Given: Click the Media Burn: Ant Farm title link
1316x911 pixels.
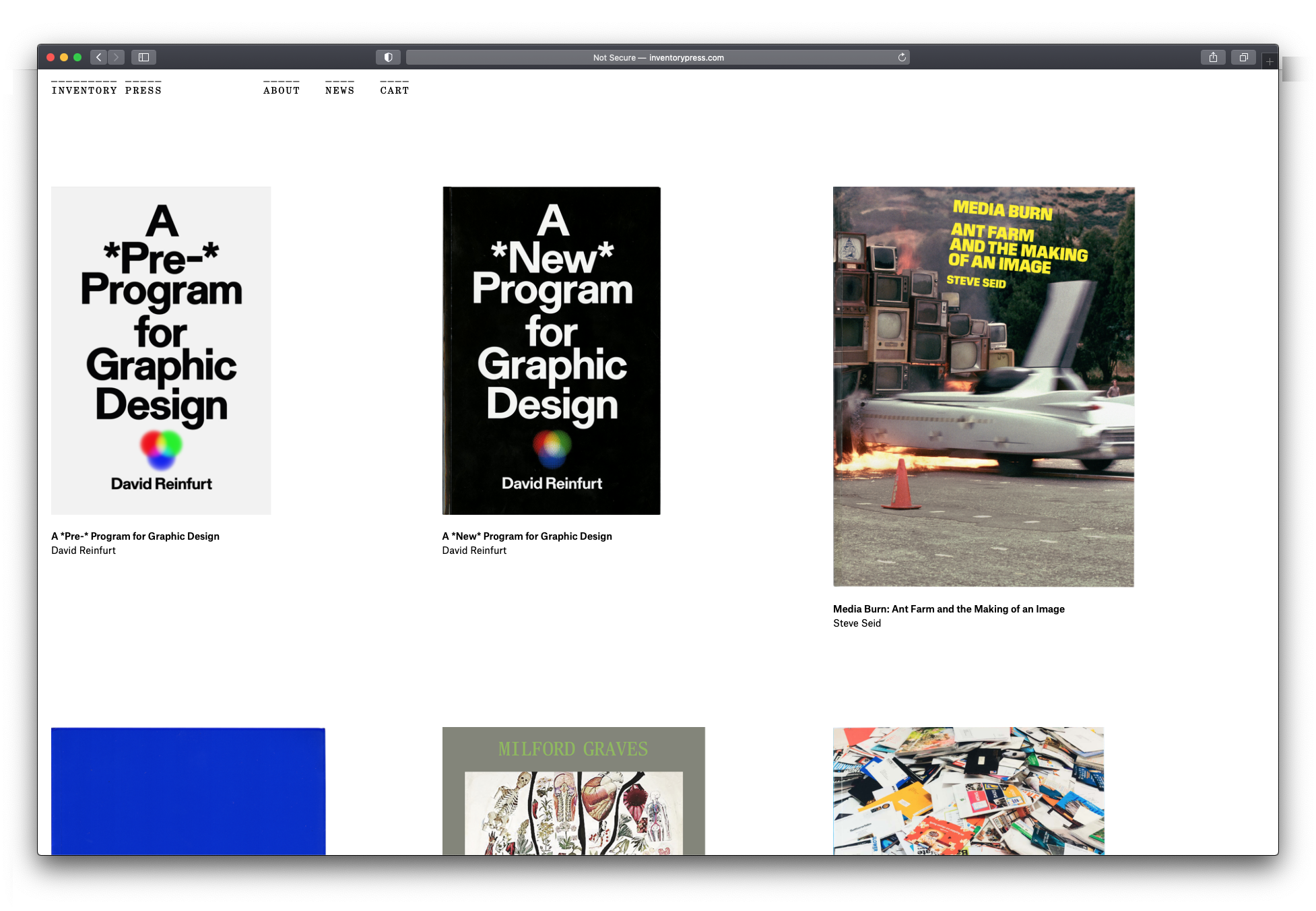Looking at the screenshot, I should [x=948, y=609].
